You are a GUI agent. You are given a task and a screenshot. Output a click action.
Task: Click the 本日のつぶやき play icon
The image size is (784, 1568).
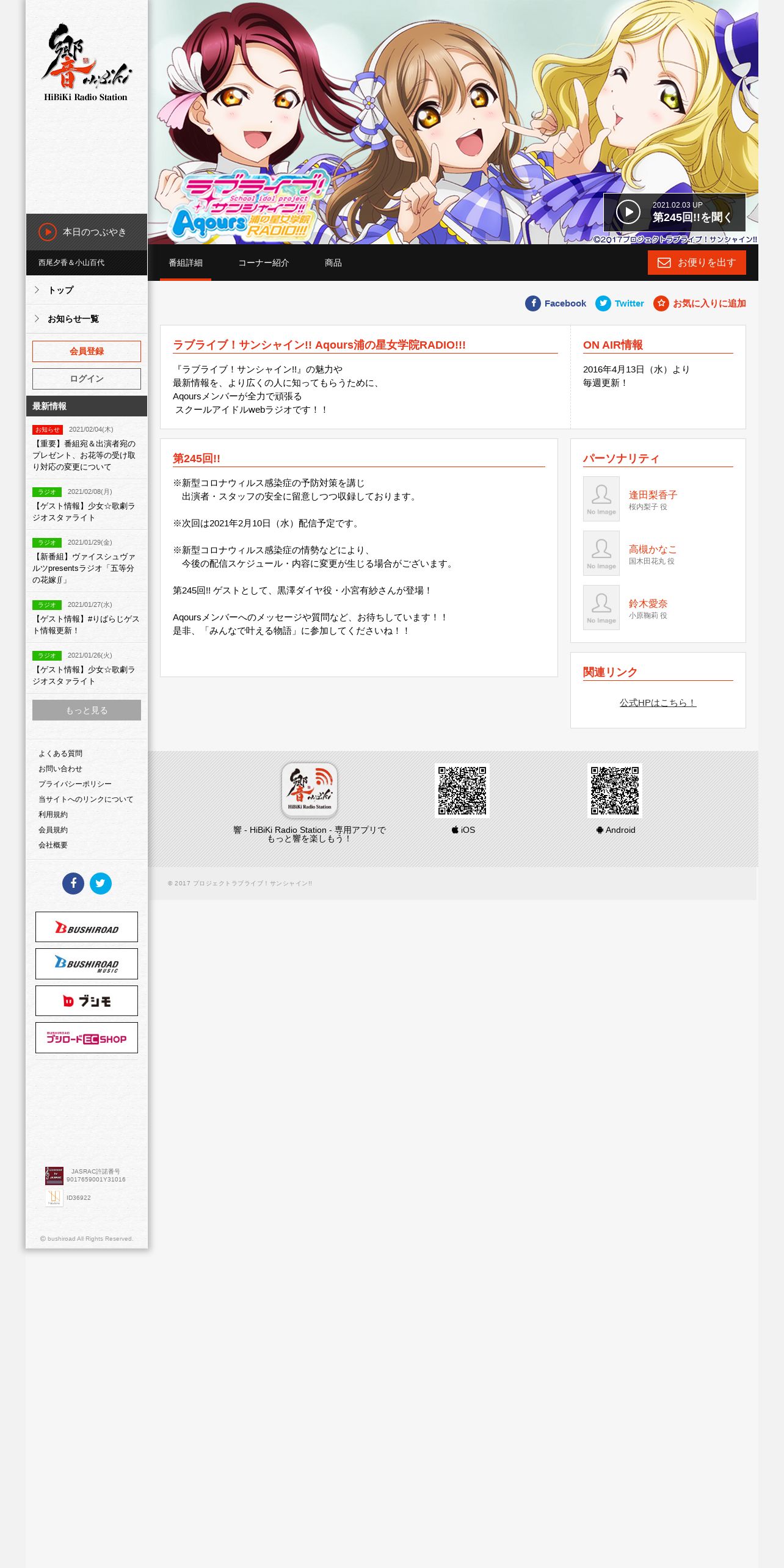(x=48, y=232)
